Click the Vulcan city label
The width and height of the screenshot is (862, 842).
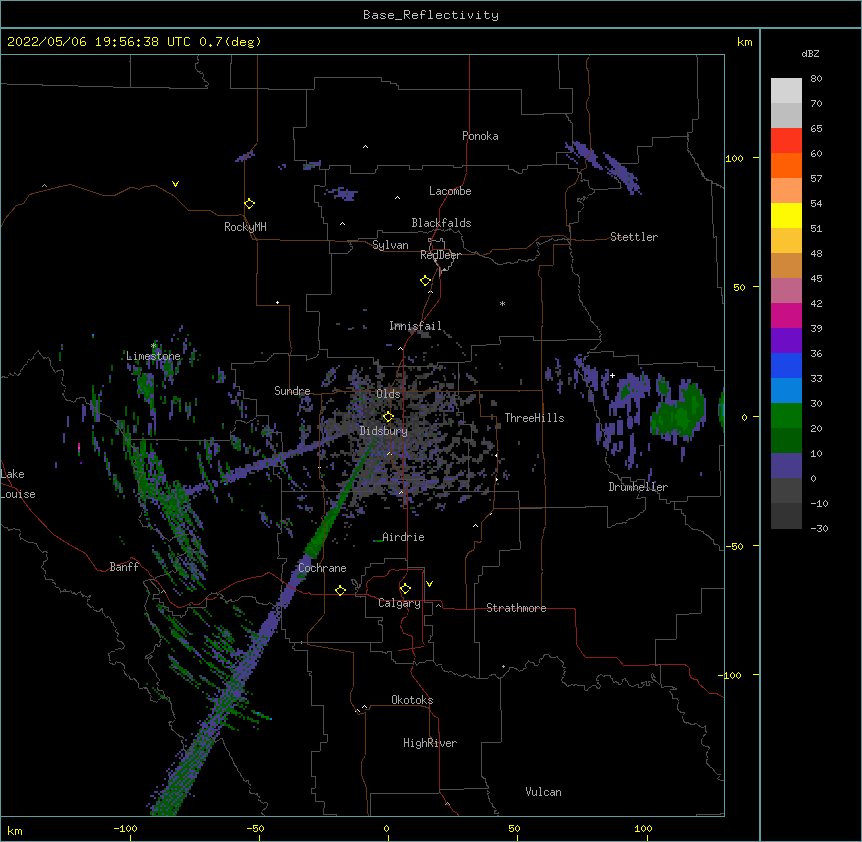(543, 792)
